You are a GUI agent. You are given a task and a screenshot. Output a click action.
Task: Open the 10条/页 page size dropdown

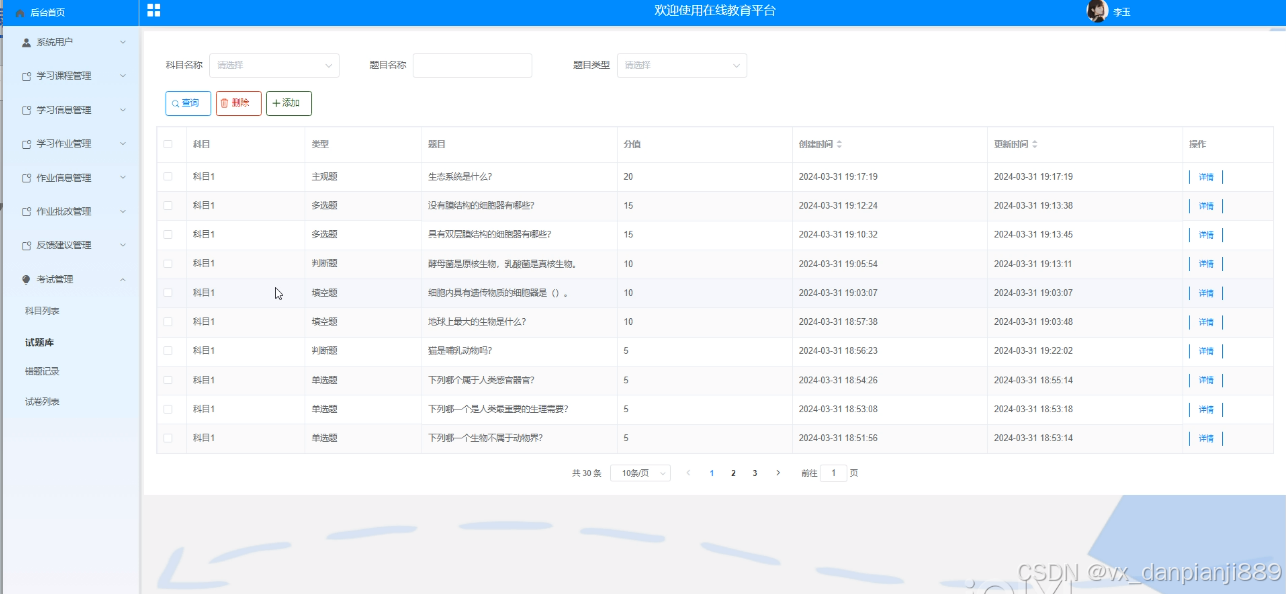click(640, 473)
